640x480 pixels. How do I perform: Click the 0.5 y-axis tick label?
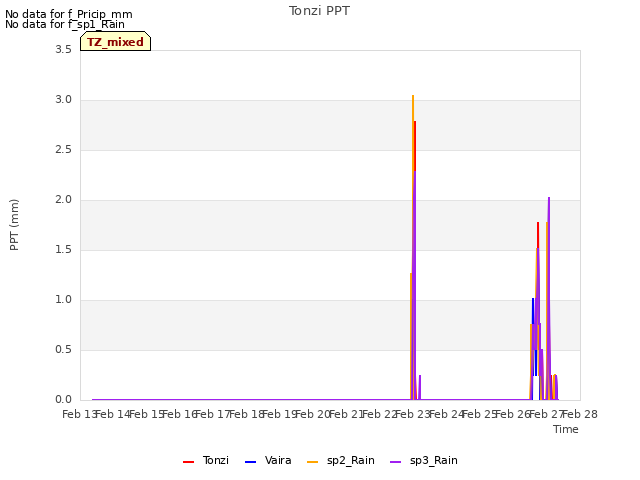[x=63, y=350]
